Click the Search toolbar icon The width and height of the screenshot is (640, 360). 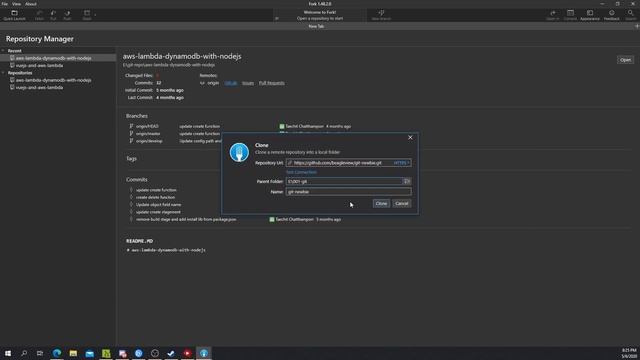pyautogui.click(x=631, y=15)
